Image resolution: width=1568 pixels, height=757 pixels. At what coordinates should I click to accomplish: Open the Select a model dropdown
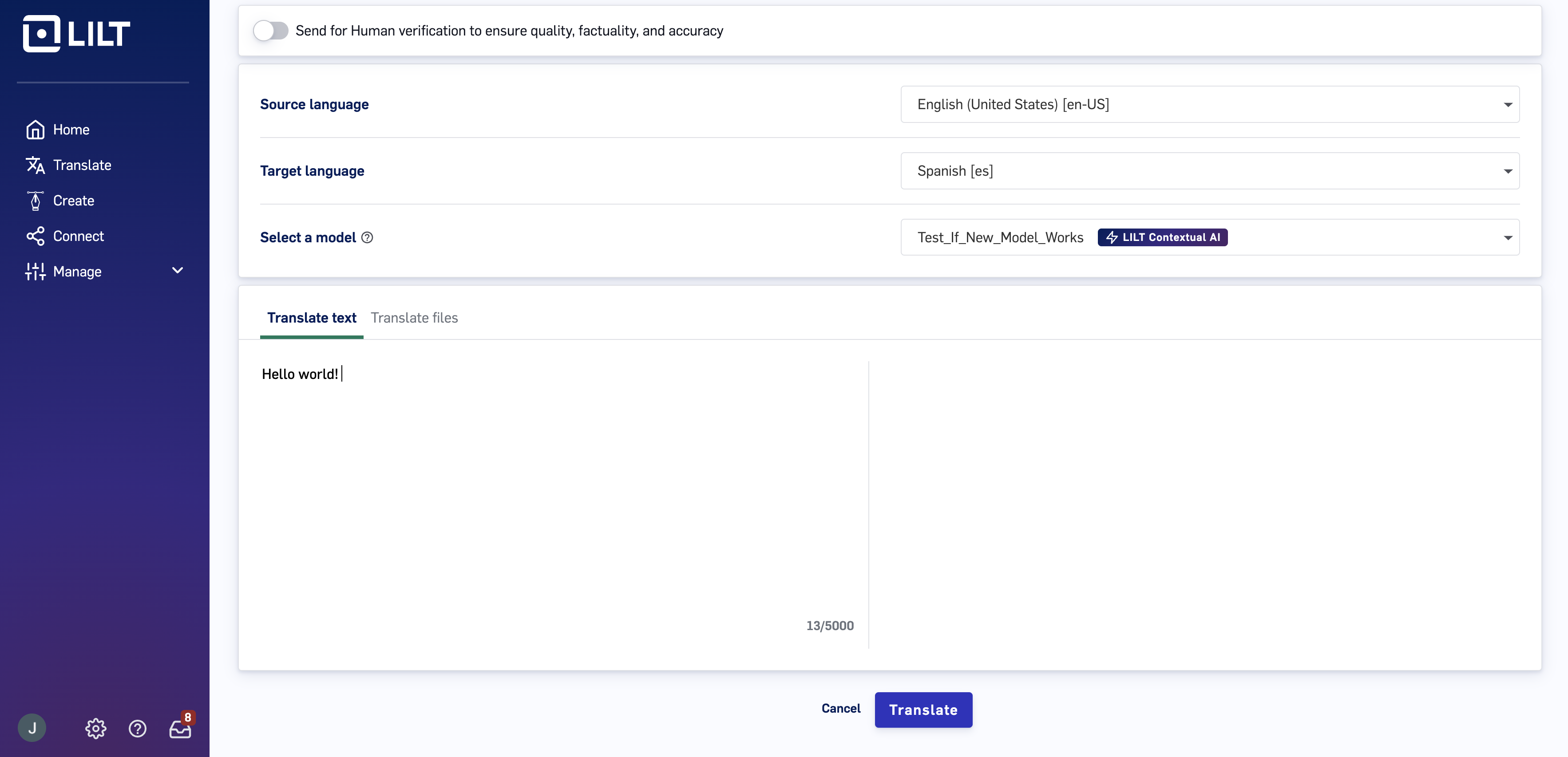coord(1210,237)
